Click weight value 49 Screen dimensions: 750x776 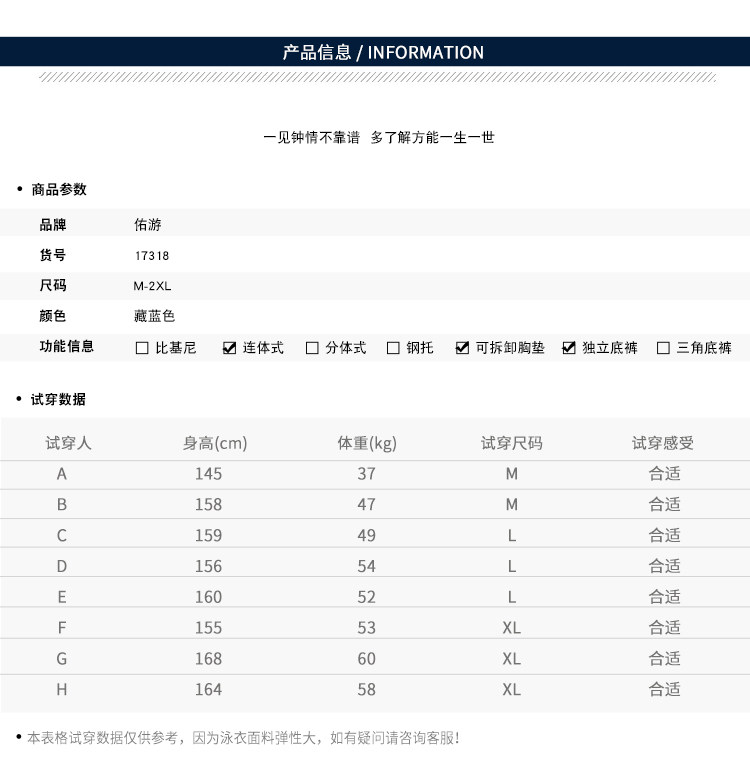click(366, 535)
